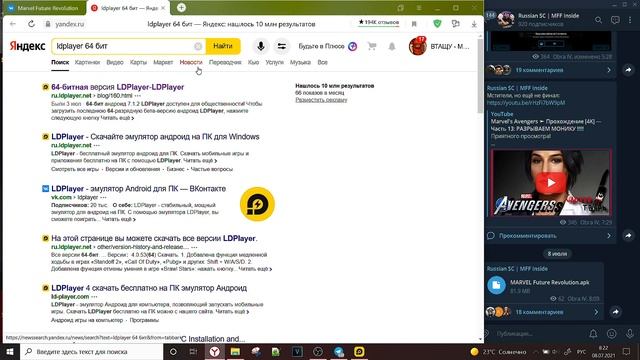
Task: Open File Explorer from taskbar
Action: (x=235, y=351)
